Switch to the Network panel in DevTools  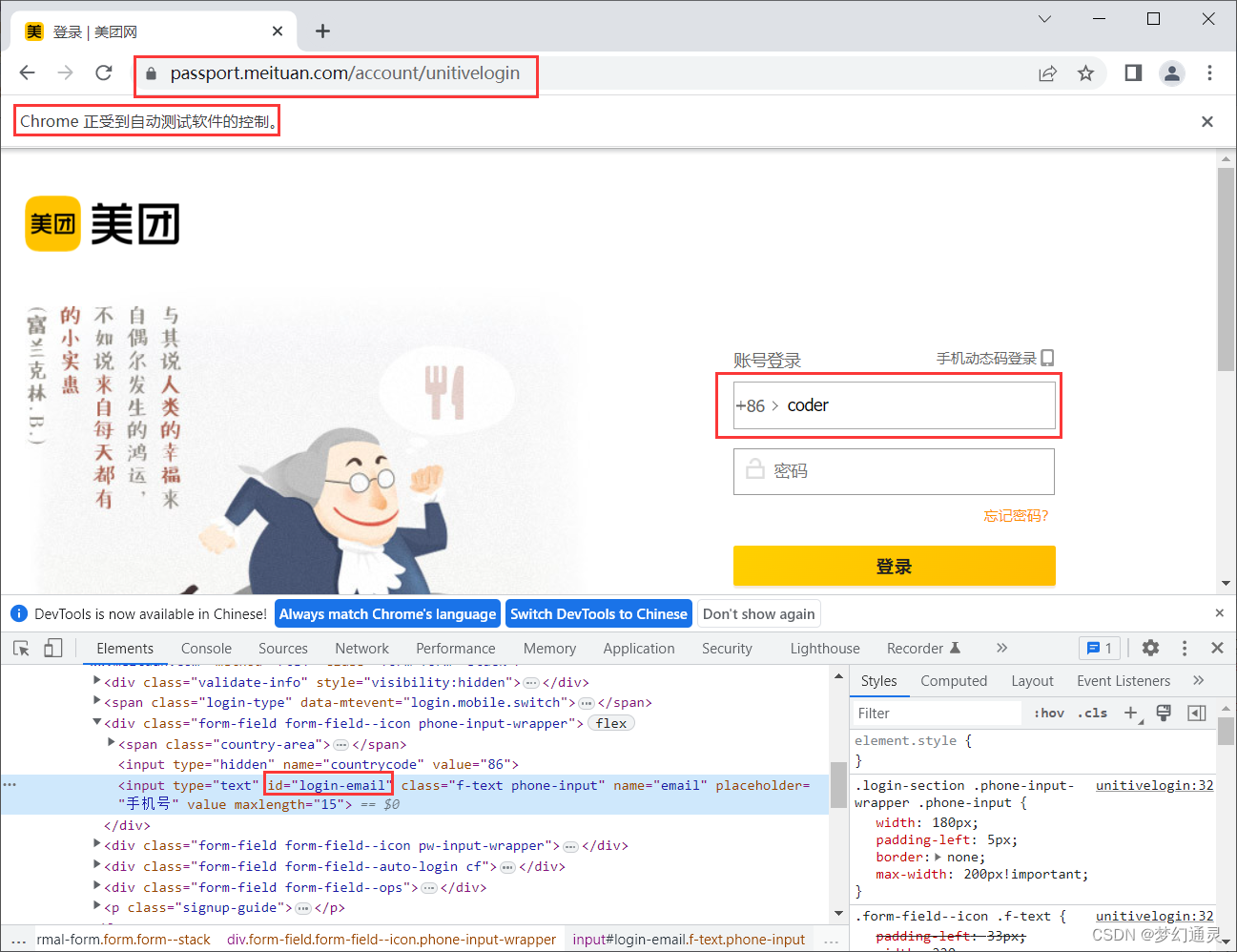(x=361, y=648)
